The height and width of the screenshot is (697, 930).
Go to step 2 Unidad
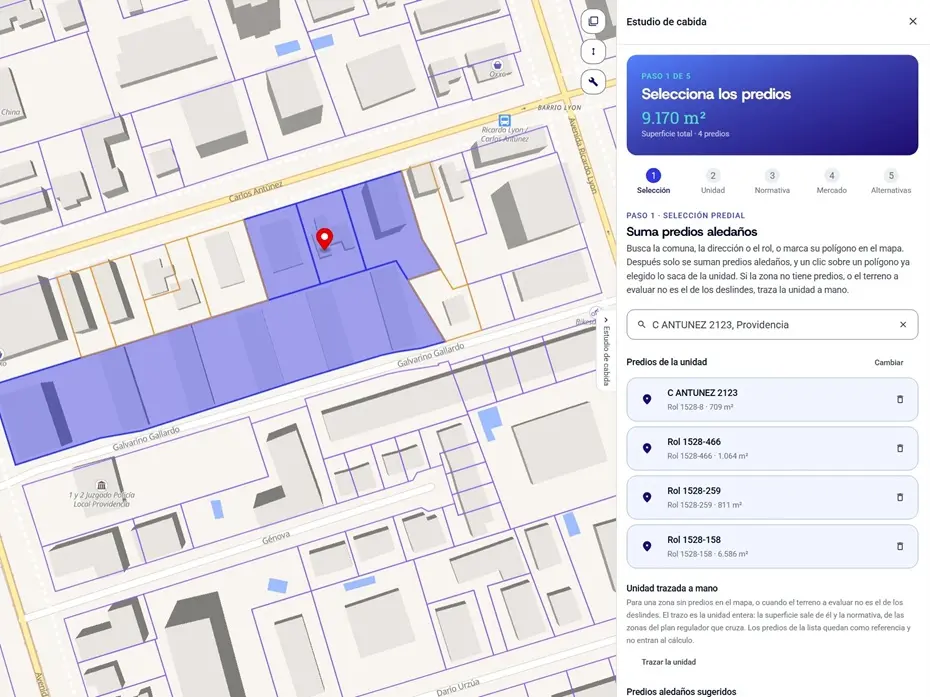[712, 182]
